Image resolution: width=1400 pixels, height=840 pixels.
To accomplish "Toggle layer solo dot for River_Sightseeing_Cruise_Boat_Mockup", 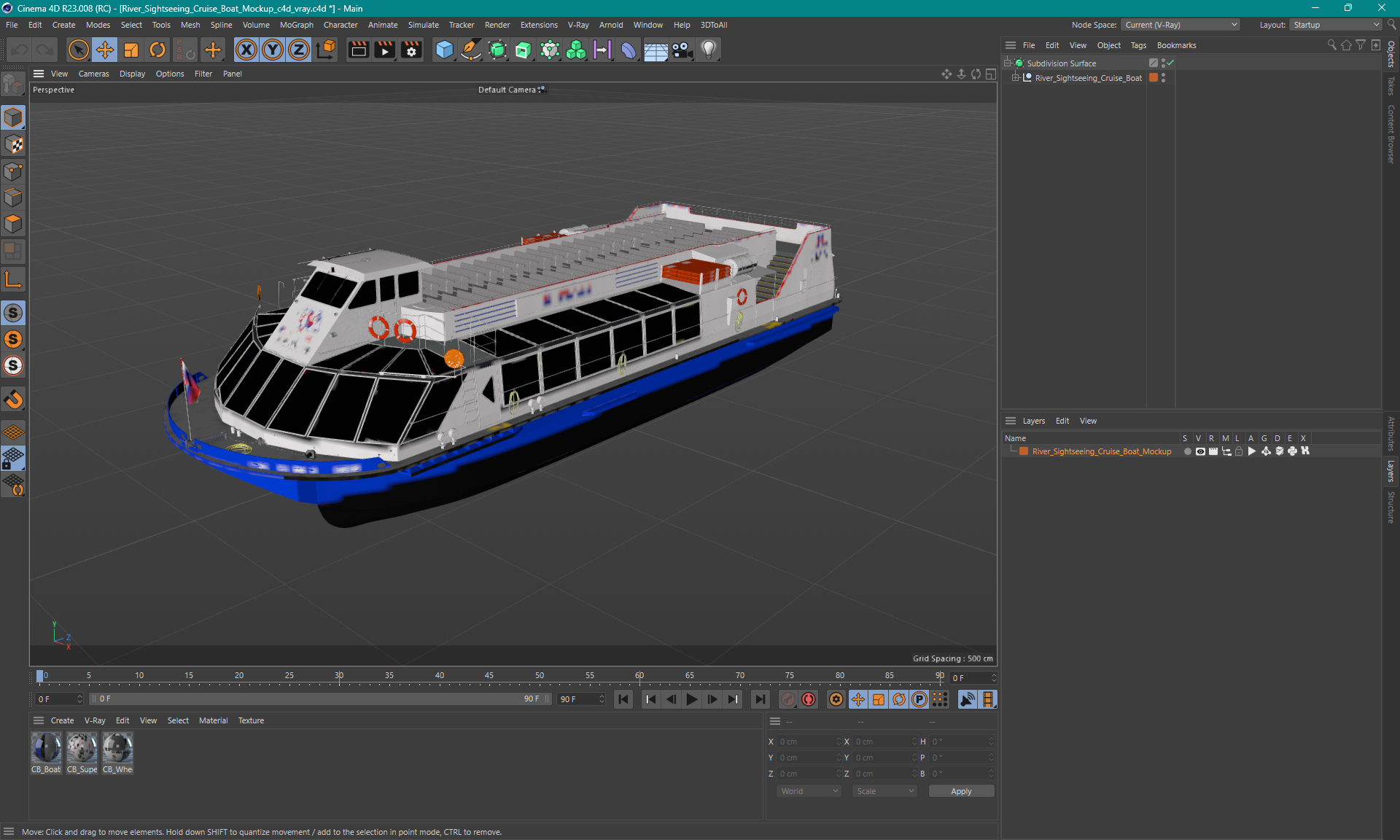I will tap(1187, 451).
